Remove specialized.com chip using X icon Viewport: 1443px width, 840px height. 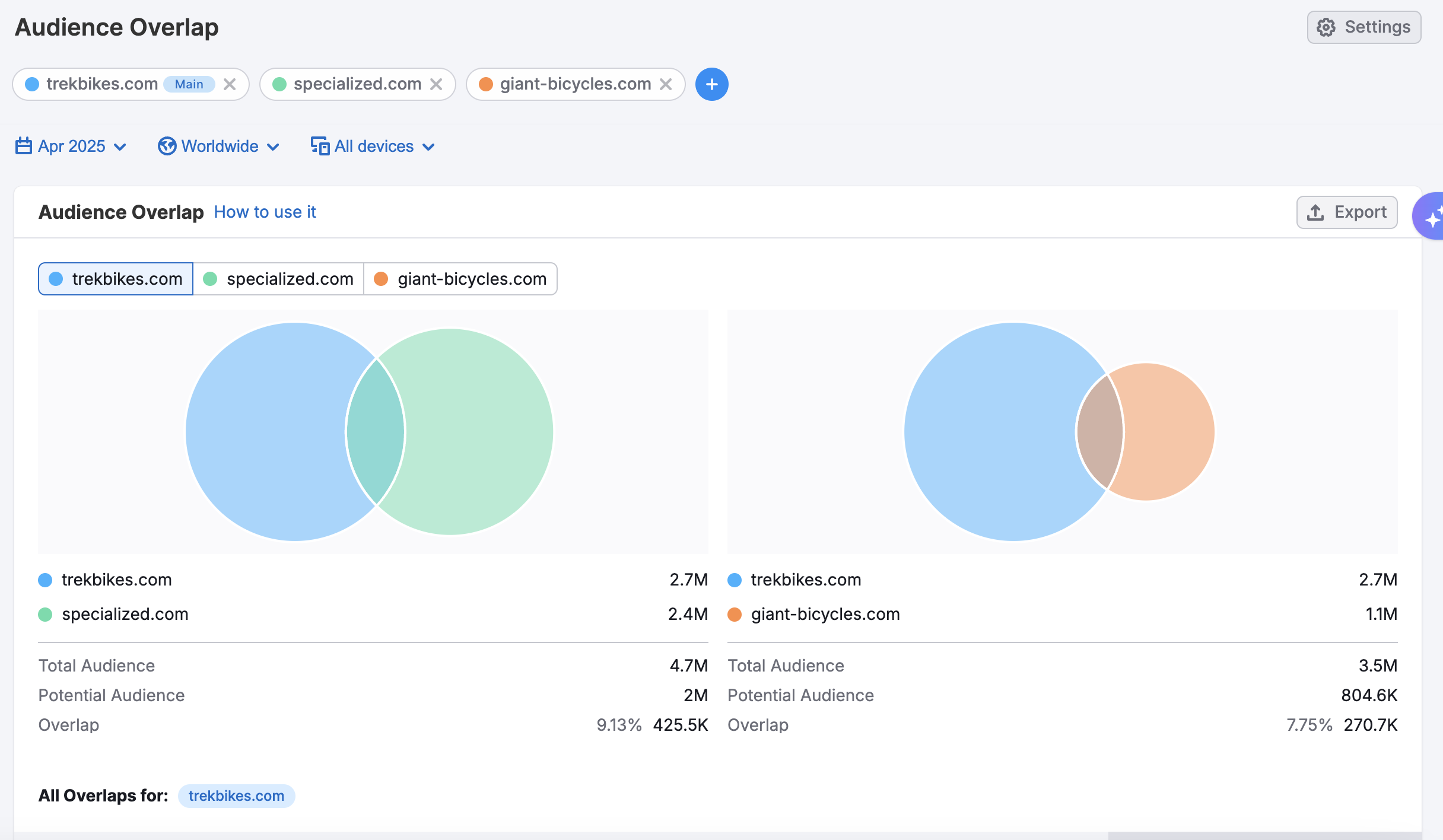(x=436, y=84)
